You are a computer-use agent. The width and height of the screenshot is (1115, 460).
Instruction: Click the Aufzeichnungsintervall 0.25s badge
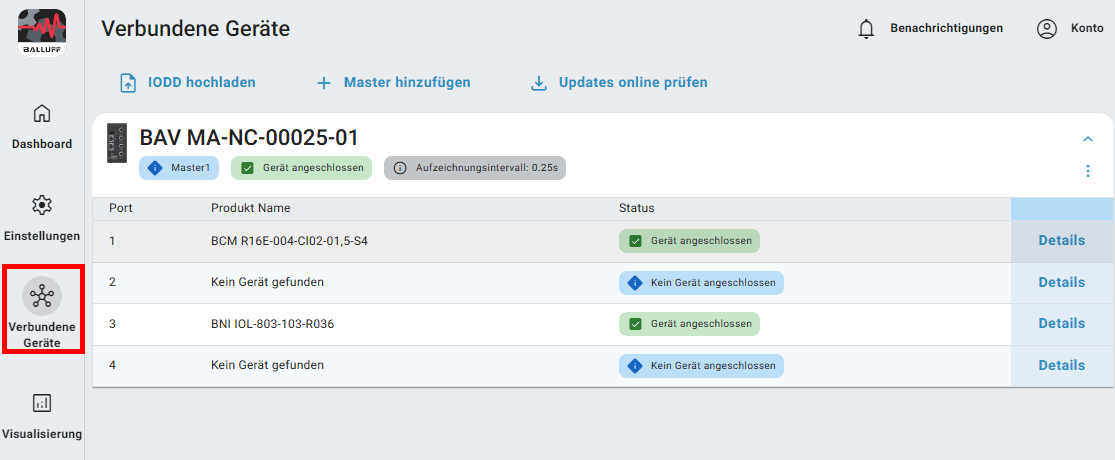tap(475, 168)
